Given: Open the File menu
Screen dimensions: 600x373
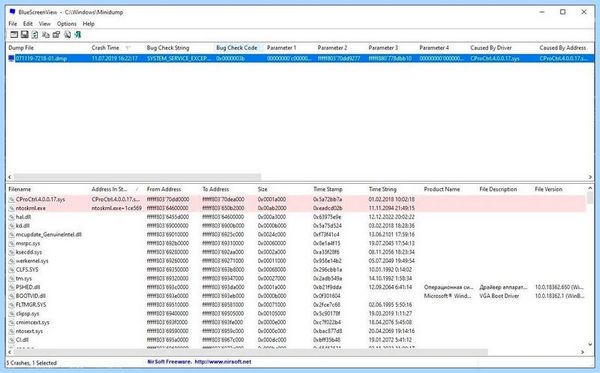Looking at the screenshot, I should click(x=13, y=24).
